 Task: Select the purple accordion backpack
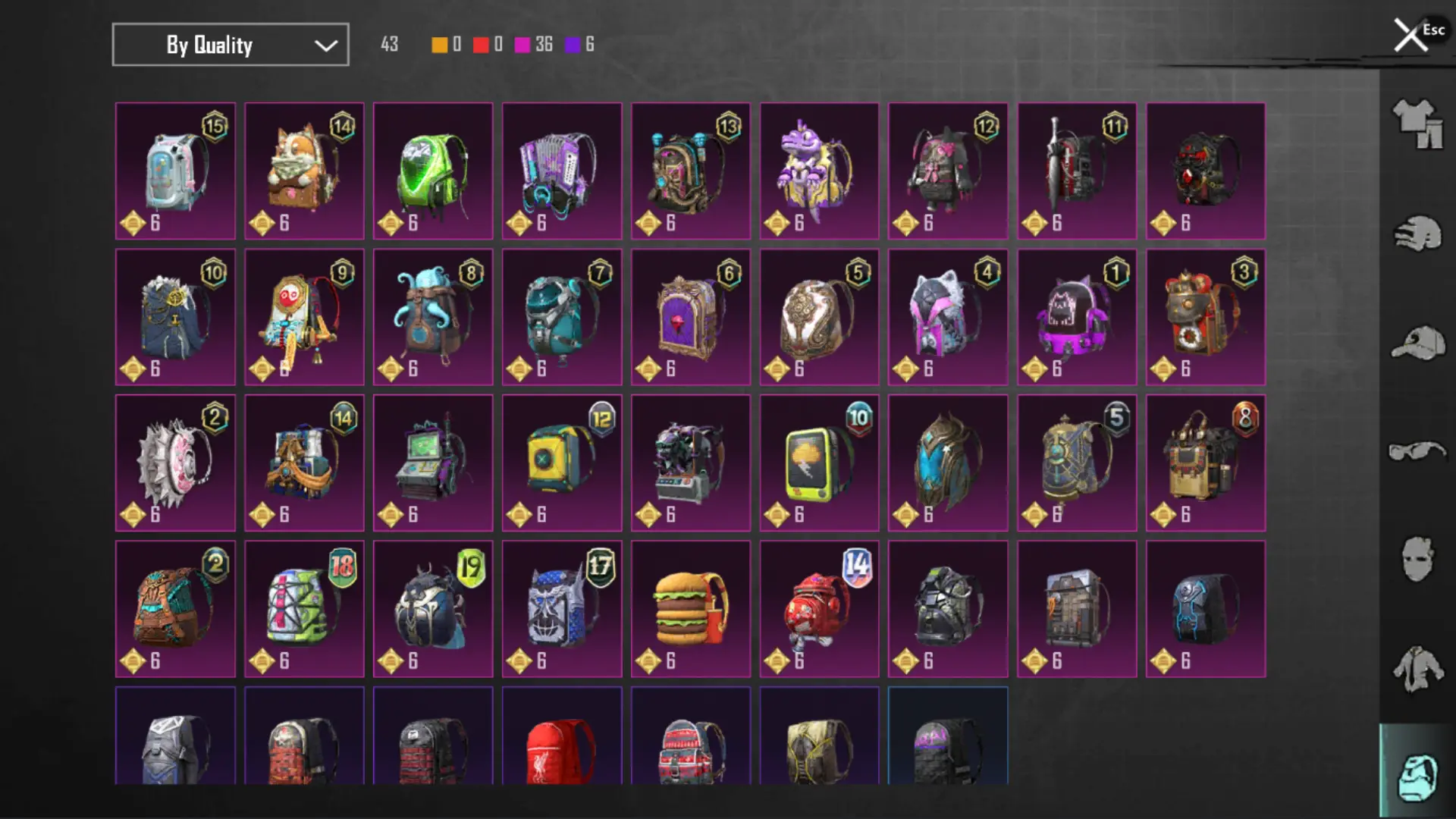(562, 171)
